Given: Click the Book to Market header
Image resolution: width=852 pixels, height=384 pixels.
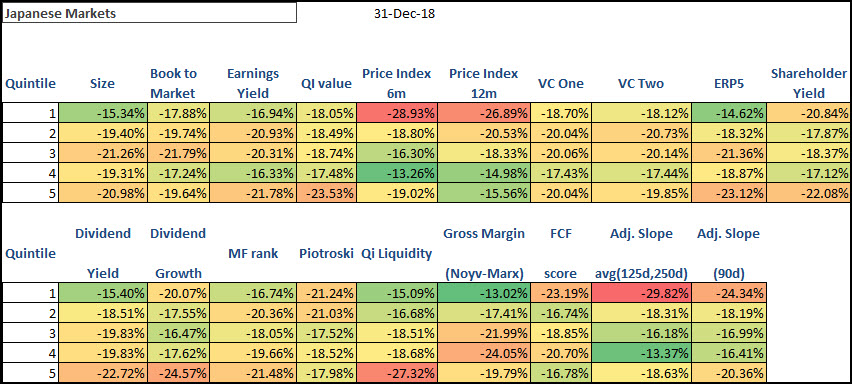Looking at the screenshot, I should 173,83.
